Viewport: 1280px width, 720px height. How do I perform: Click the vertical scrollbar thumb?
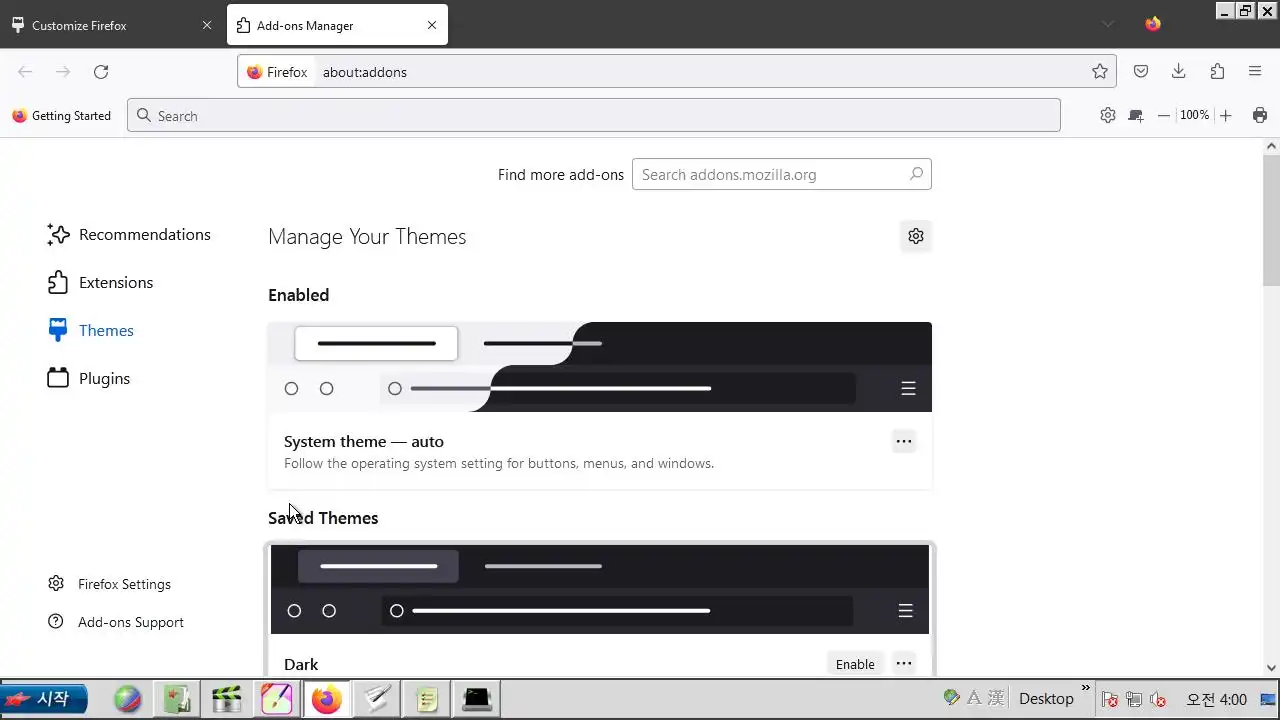[x=1272, y=222]
